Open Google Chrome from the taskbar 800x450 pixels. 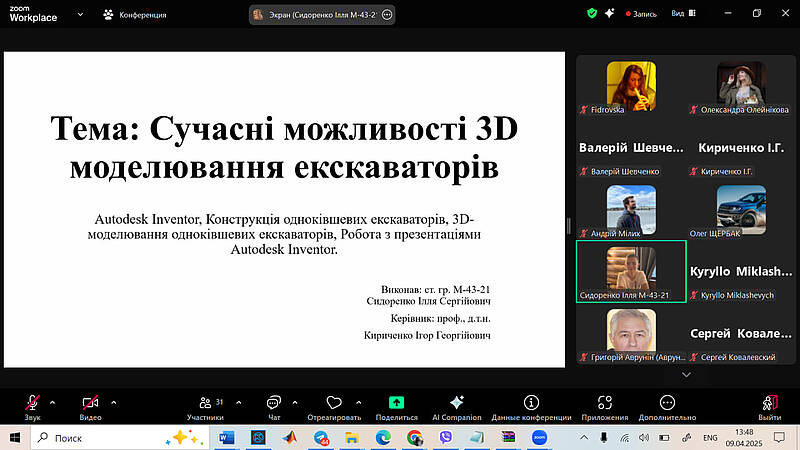[414, 438]
